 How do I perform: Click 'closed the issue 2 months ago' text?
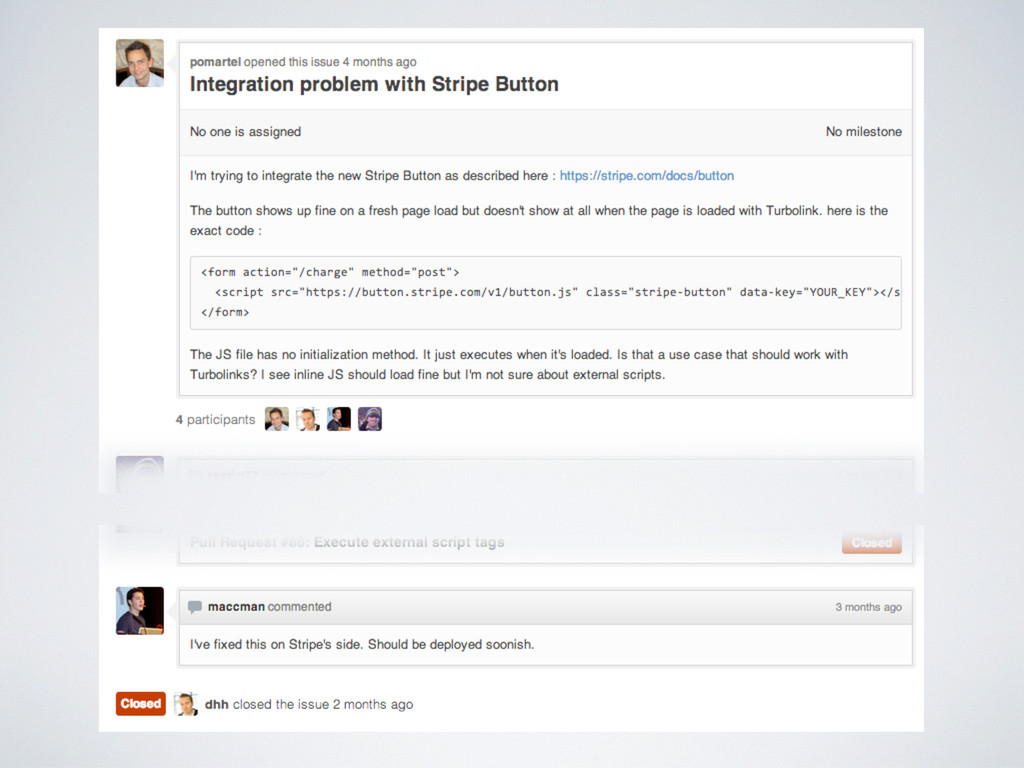pyautogui.click(x=323, y=705)
